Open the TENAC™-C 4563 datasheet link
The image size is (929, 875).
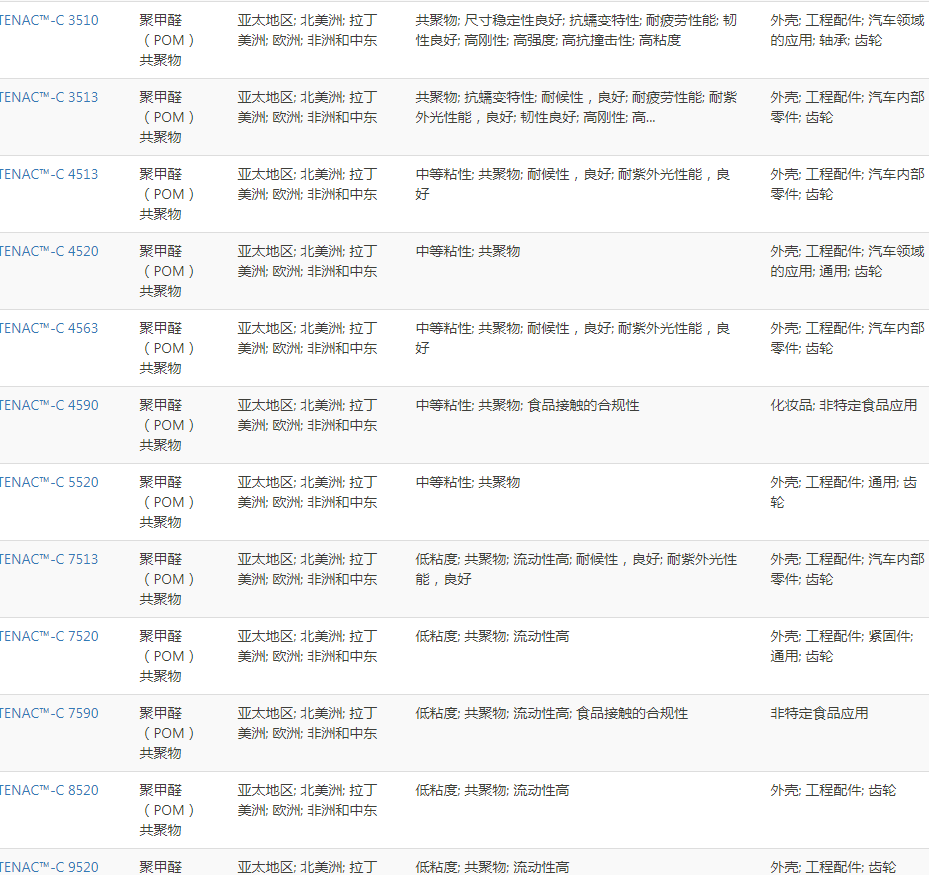49,328
